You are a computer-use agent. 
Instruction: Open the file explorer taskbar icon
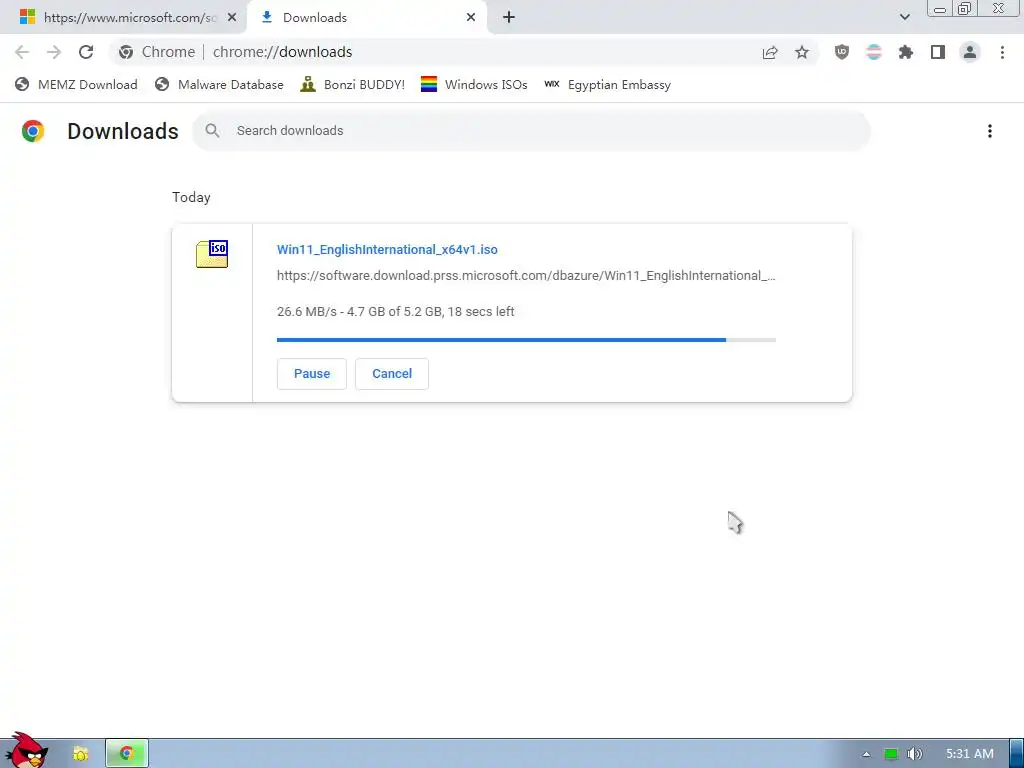click(80, 754)
